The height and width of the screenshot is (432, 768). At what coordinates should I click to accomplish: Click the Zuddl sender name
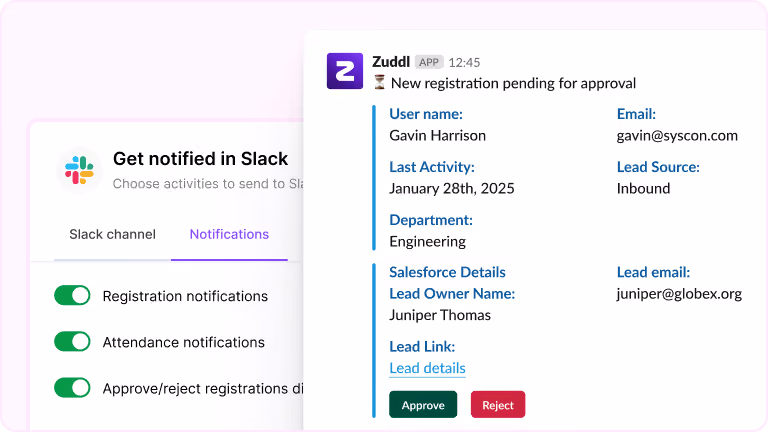(391, 62)
